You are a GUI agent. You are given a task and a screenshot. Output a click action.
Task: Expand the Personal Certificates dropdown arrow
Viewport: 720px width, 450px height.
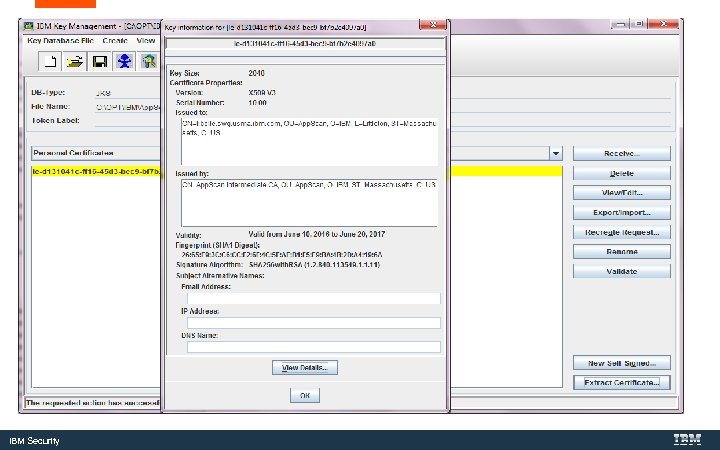click(x=556, y=153)
